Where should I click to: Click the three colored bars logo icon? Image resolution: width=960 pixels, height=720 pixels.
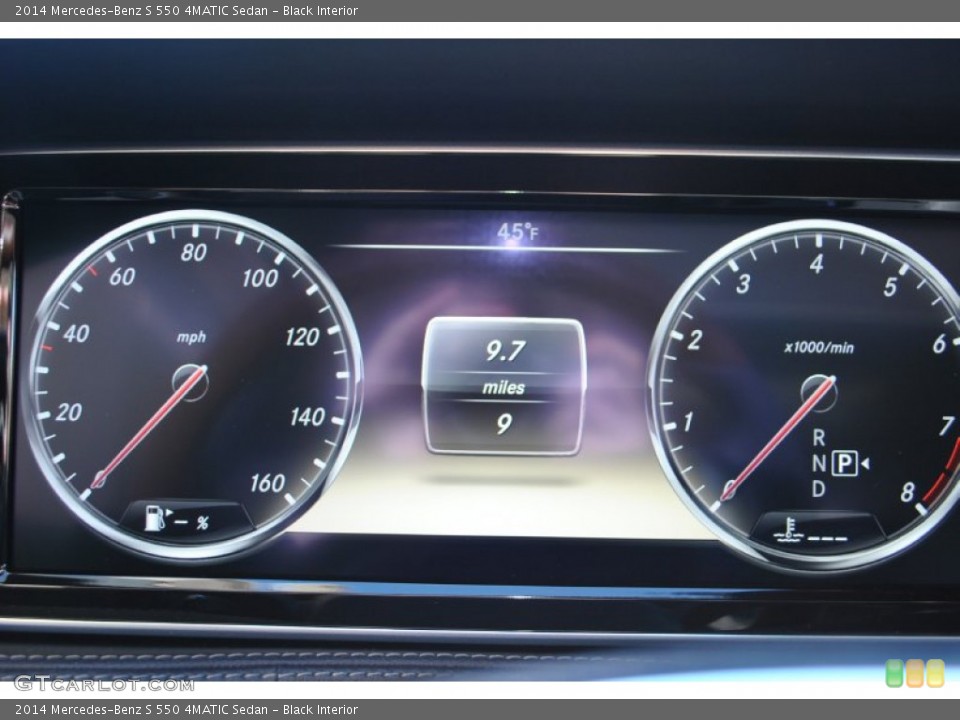coord(915,673)
